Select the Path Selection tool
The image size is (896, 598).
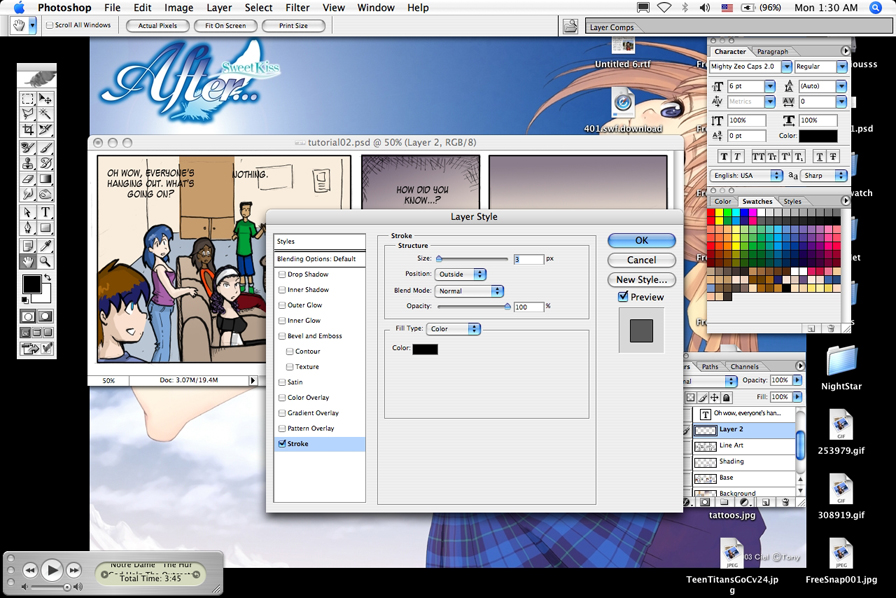point(27,212)
